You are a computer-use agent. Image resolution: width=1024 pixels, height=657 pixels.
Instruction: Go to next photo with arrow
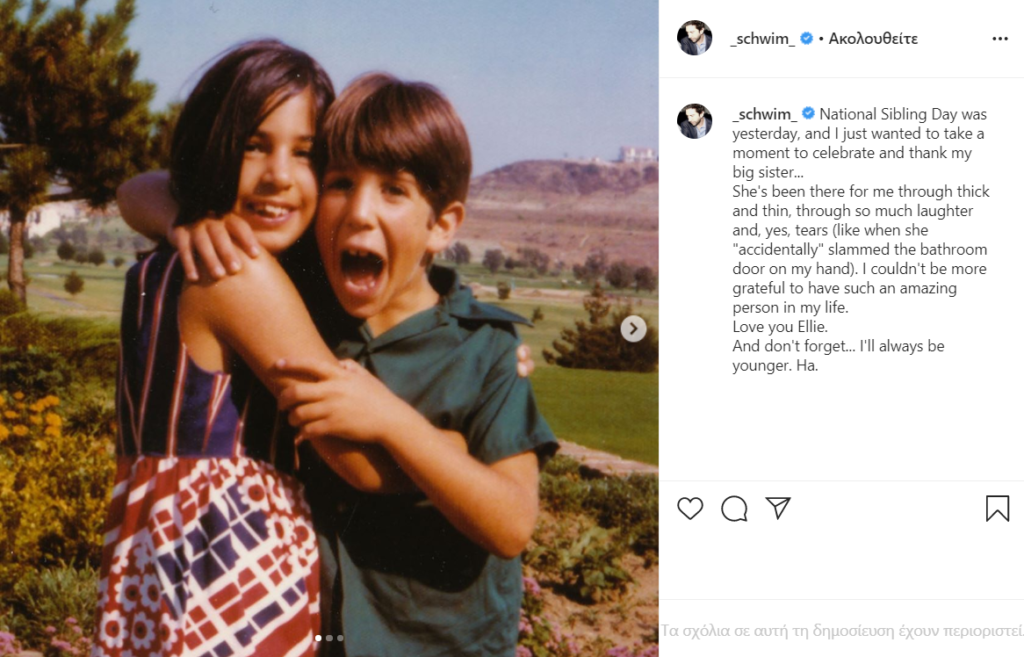coord(633,328)
